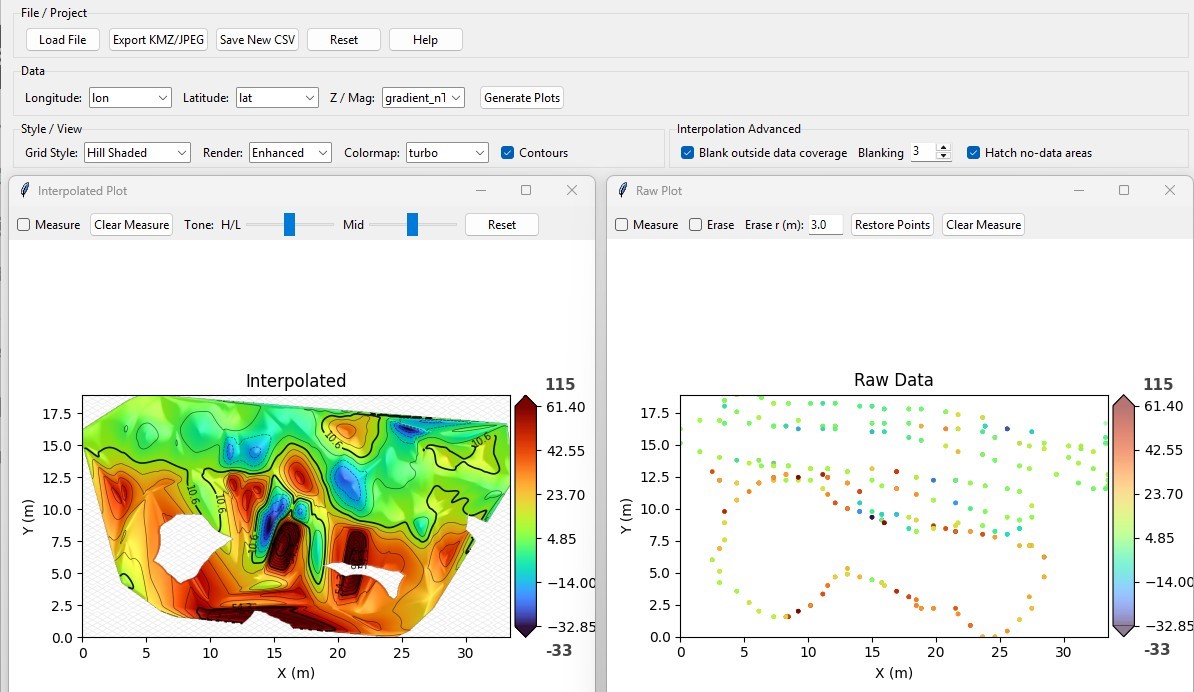The width and height of the screenshot is (1194, 692).
Task: Disable Hatch no-data areas option
Action: [x=973, y=152]
